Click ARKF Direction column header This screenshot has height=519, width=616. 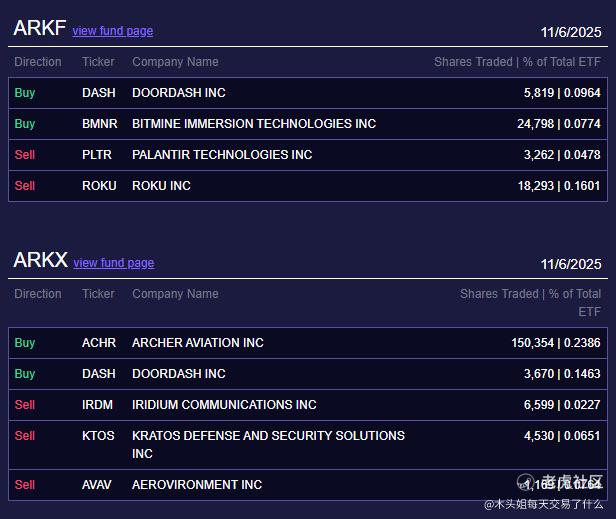click(38, 62)
